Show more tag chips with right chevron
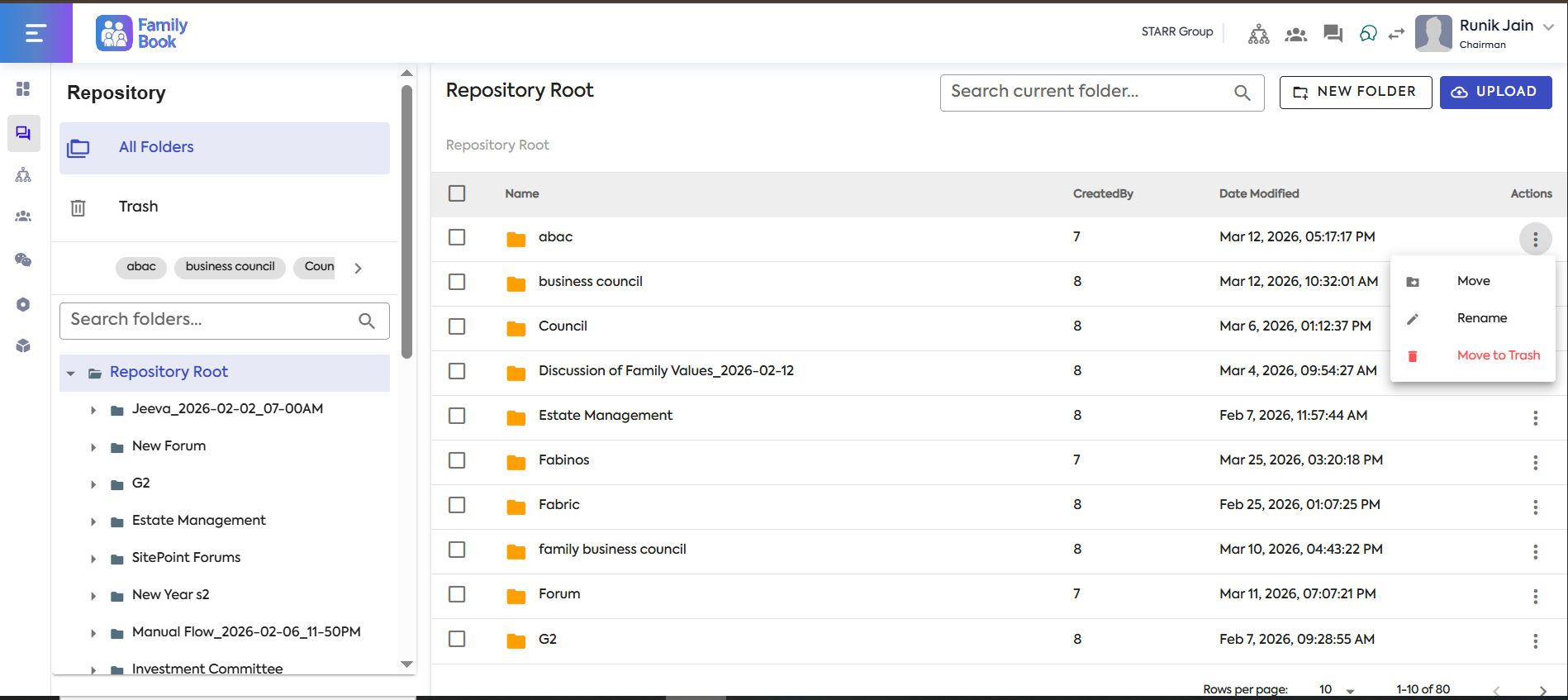 click(358, 268)
